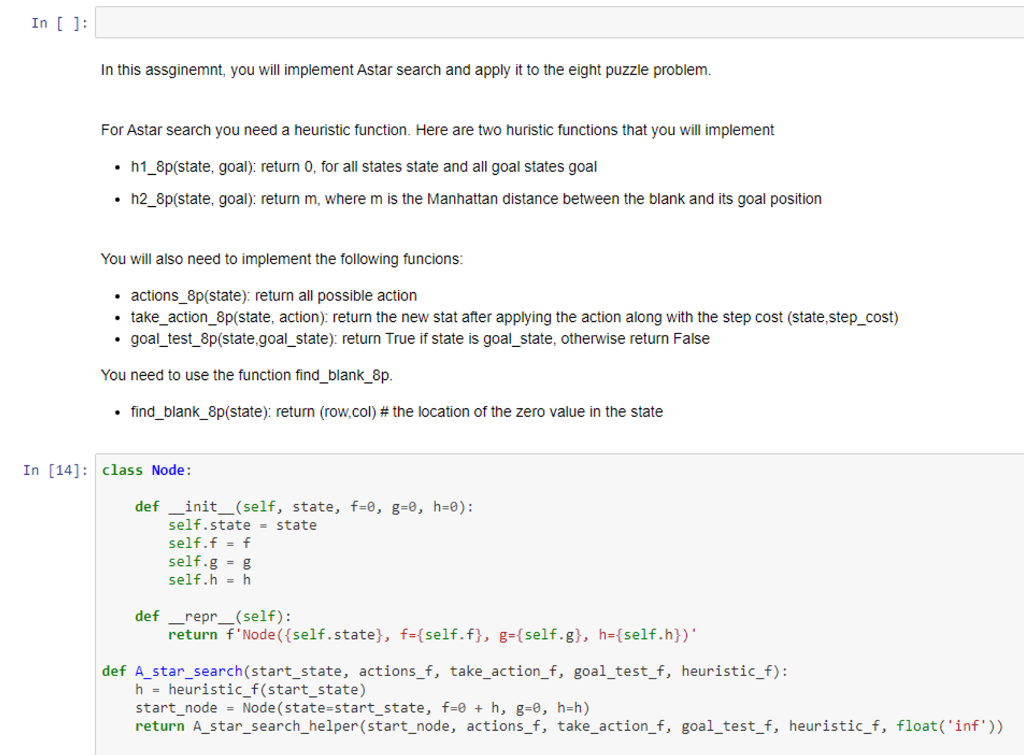Click the 'def __repr__(self):' code line

pyautogui.click(x=214, y=617)
